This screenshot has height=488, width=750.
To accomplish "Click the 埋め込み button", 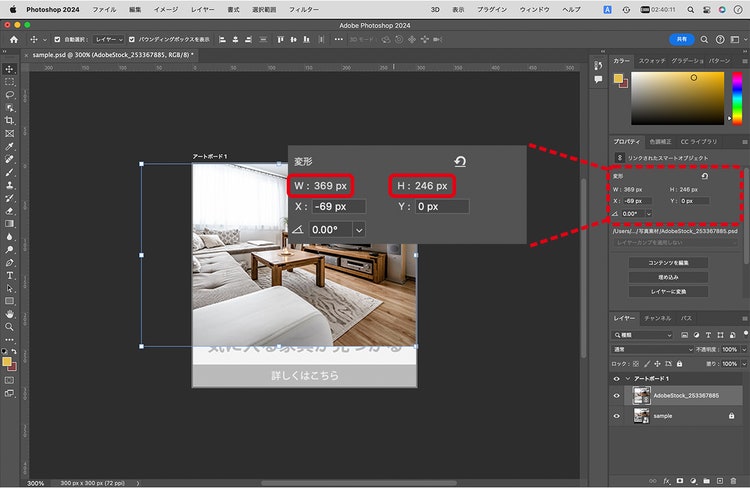I will [668, 277].
